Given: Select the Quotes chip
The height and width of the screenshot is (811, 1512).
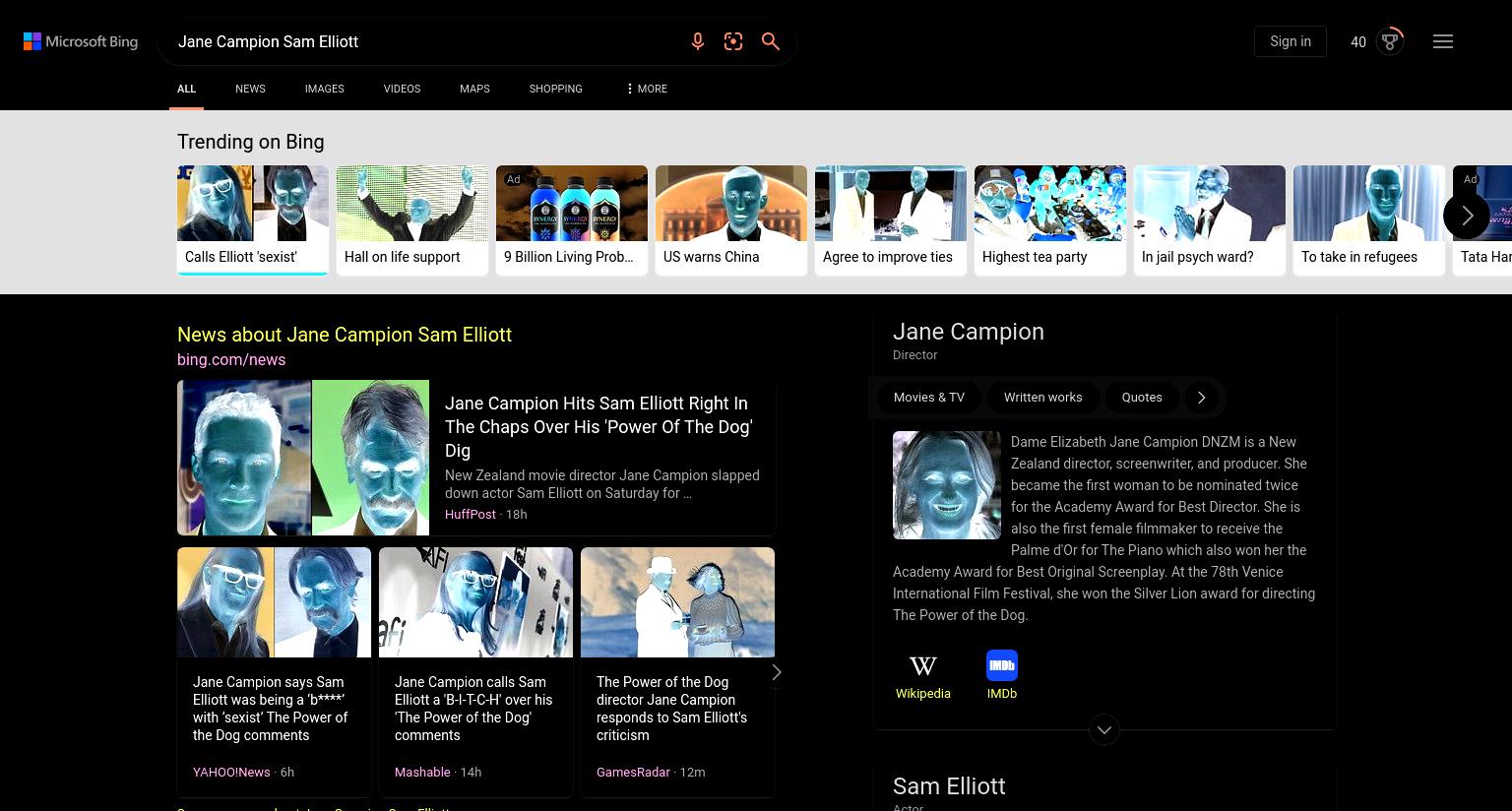Looking at the screenshot, I should click(x=1142, y=398).
